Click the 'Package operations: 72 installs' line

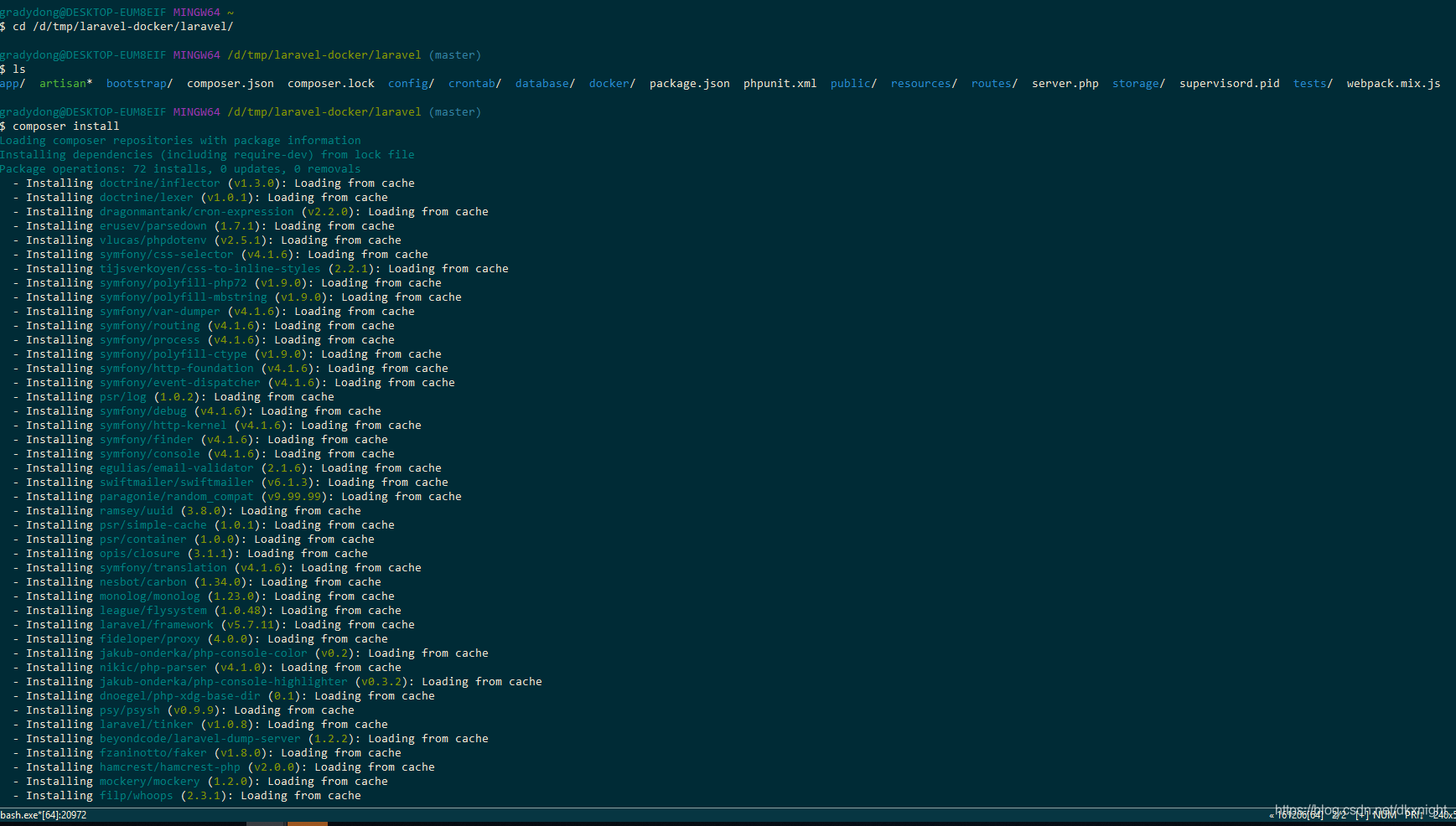tap(180, 169)
